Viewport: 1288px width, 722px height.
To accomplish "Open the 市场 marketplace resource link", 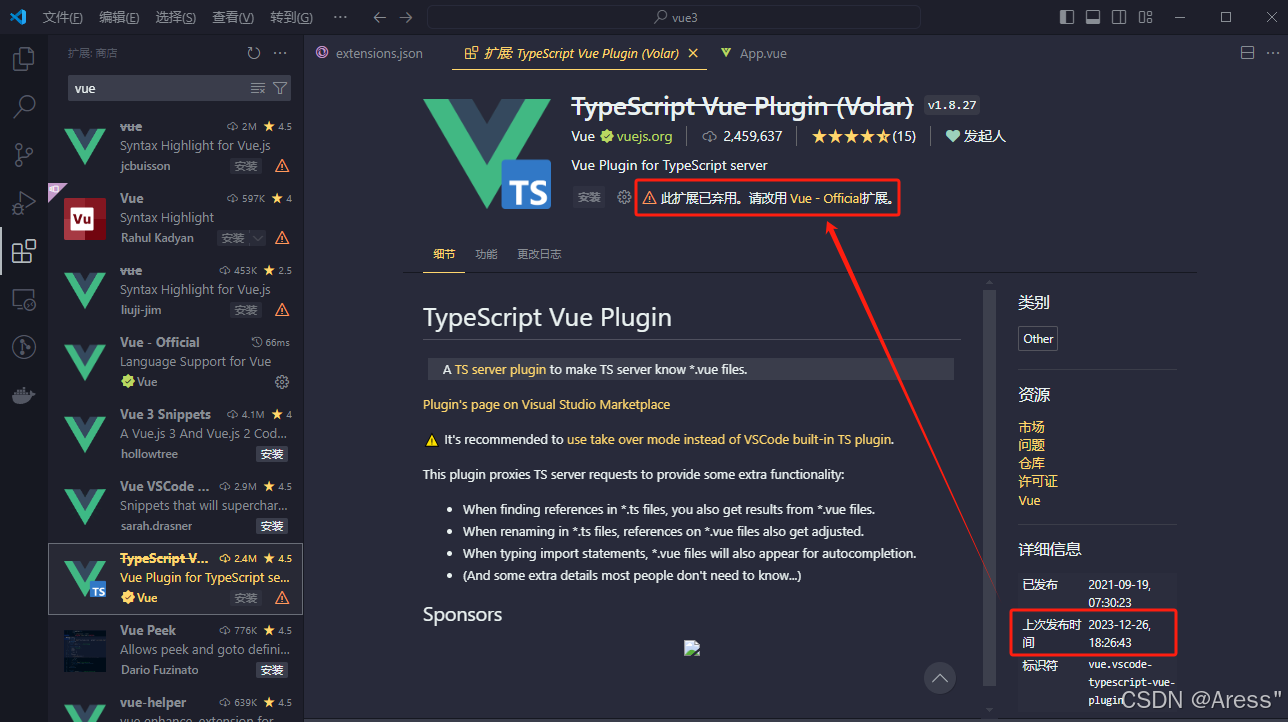I will (x=1031, y=427).
